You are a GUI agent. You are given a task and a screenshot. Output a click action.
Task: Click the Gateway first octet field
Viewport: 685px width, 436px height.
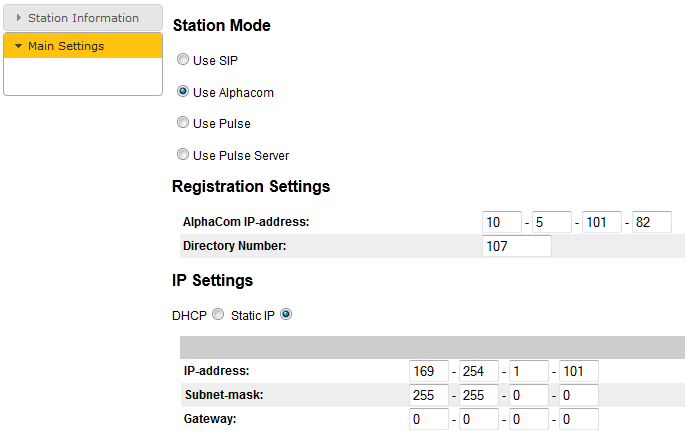429,419
